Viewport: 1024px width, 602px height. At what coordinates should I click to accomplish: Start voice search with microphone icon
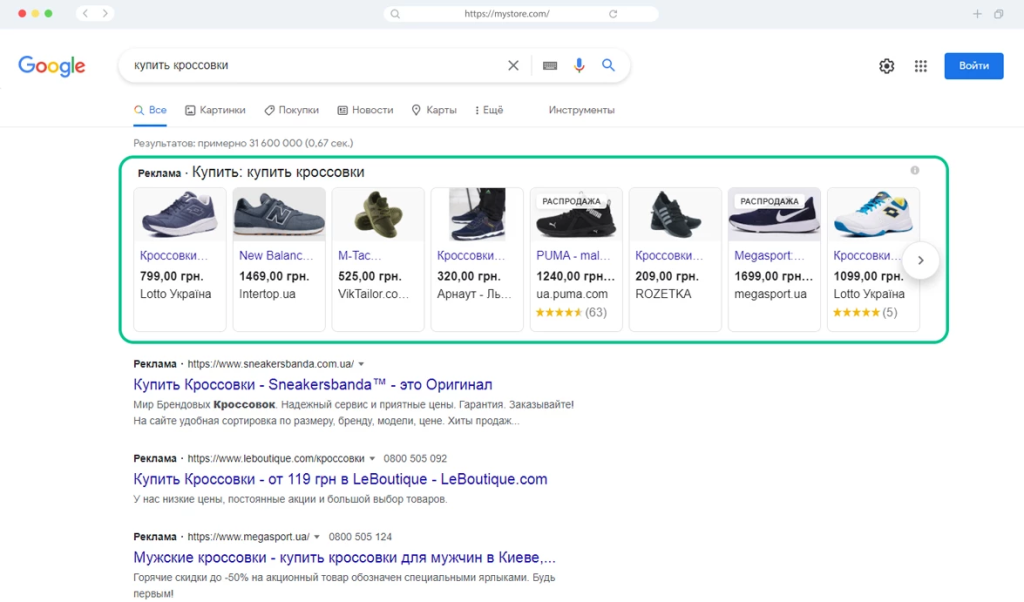579,66
